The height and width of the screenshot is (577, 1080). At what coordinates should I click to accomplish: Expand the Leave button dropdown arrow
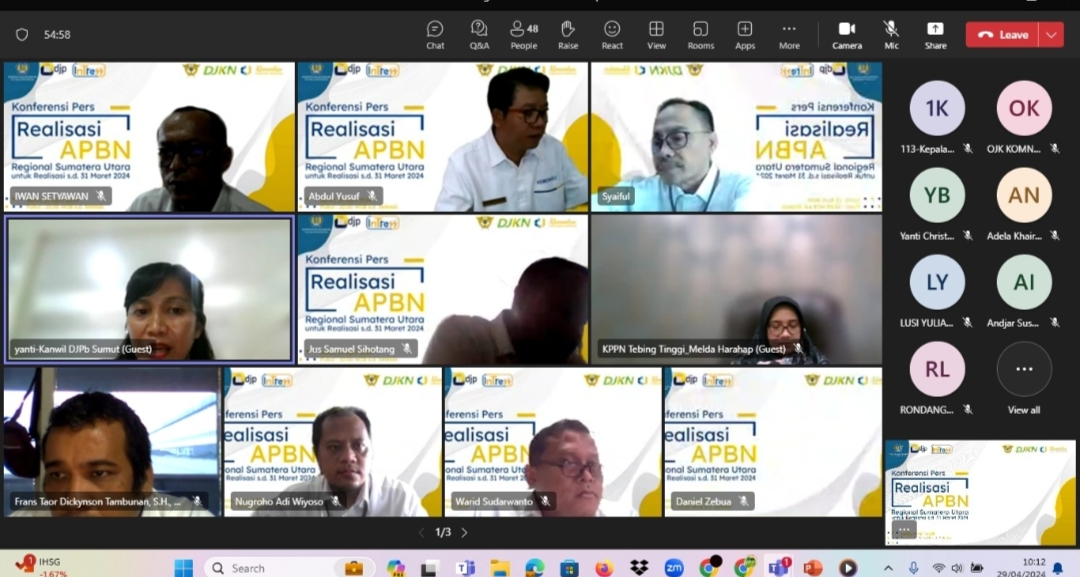1051,34
